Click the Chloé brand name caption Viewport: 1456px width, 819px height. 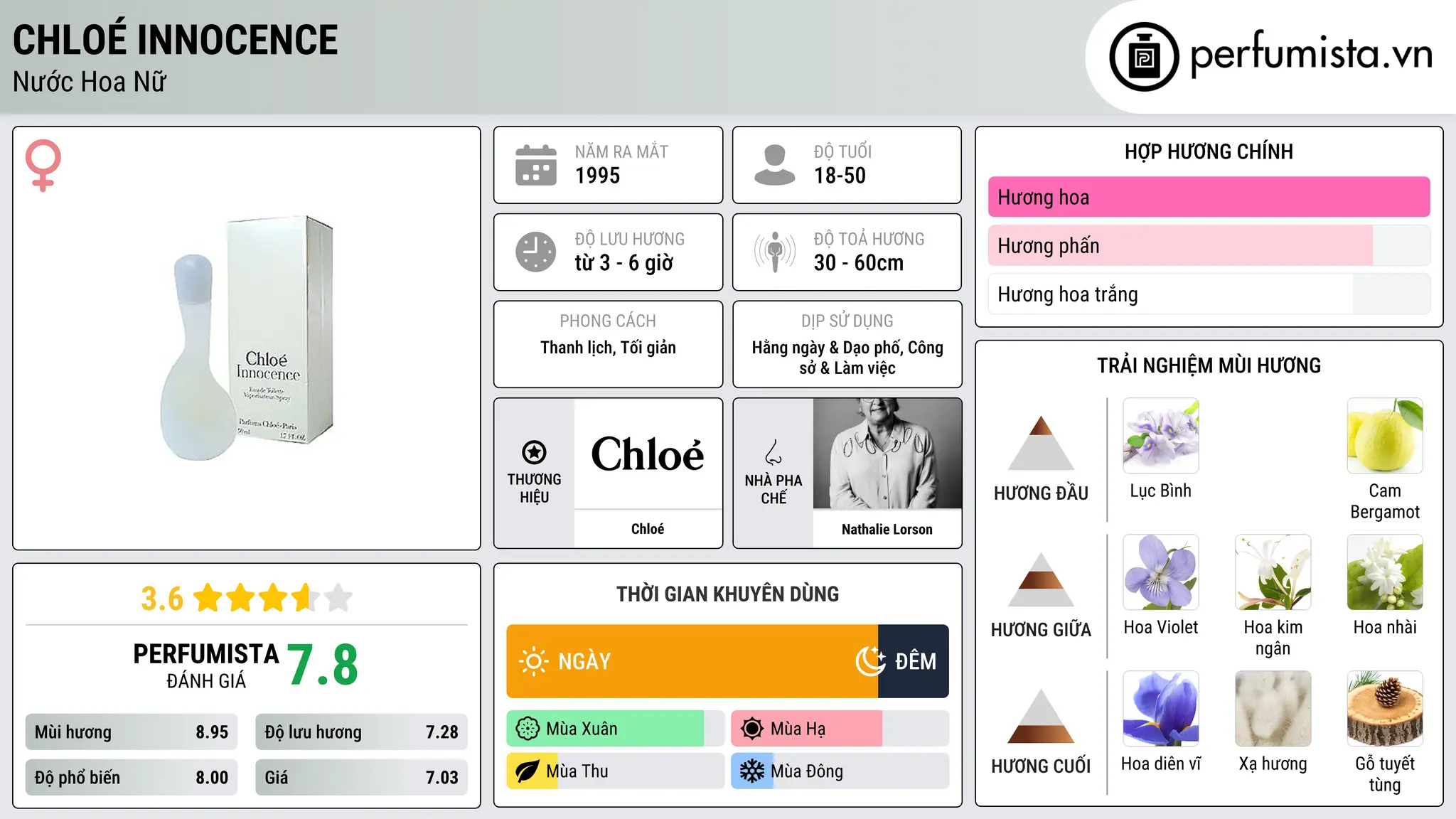pyautogui.click(x=648, y=529)
